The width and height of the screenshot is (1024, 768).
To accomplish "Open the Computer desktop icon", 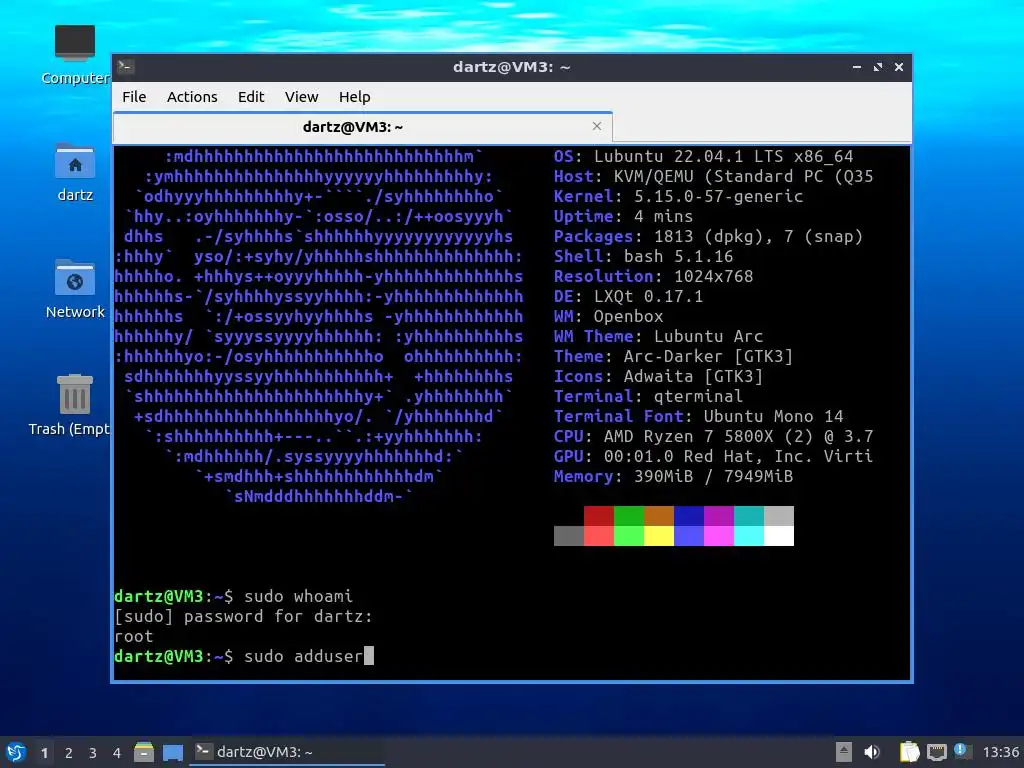I will (x=75, y=56).
